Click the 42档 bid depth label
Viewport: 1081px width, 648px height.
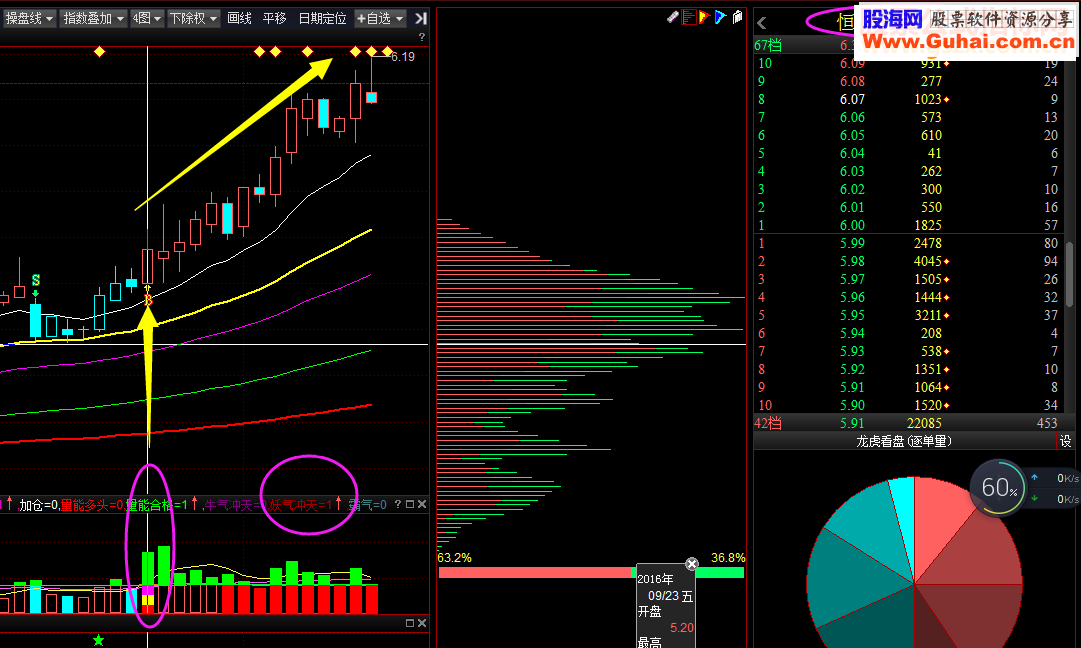(768, 423)
